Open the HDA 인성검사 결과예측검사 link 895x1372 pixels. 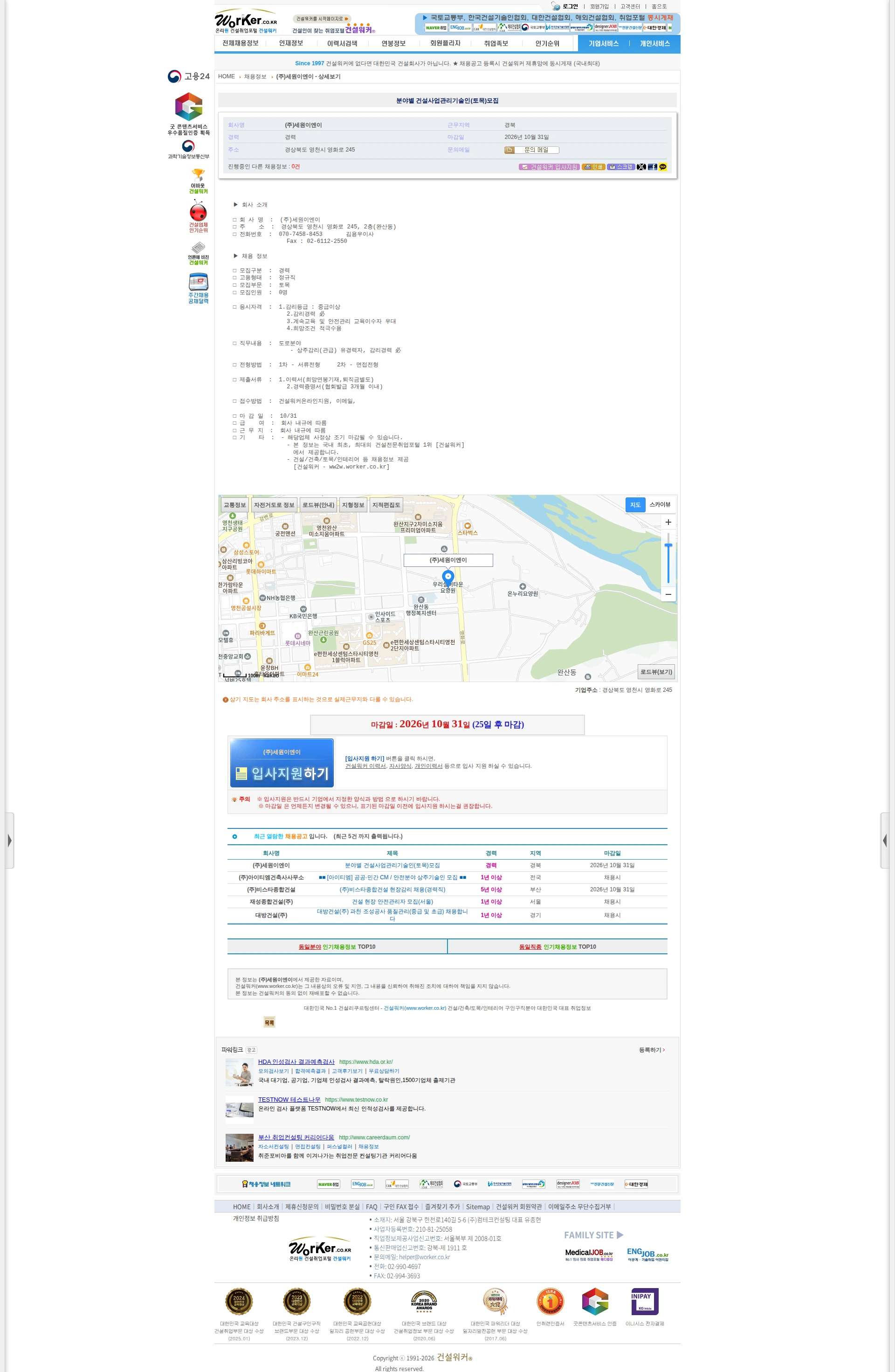tap(296, 1062)
